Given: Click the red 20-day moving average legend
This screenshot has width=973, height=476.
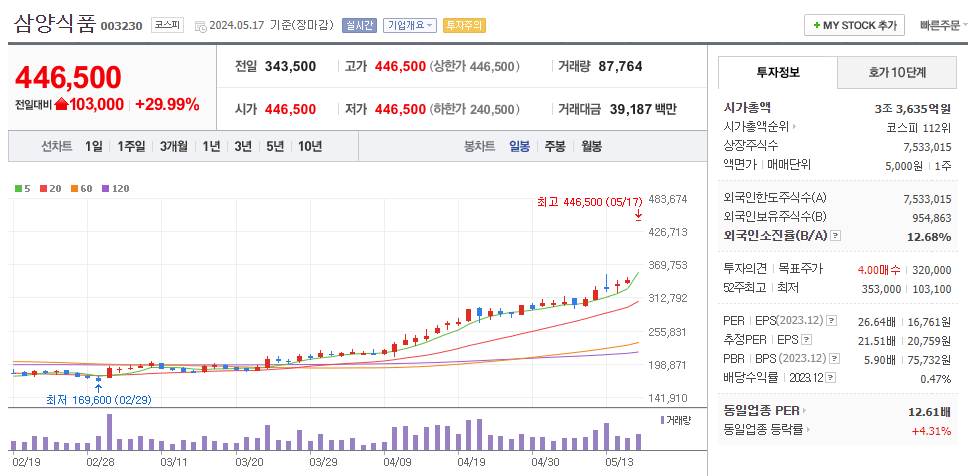Looking at the screenshot, I should coord(50,189).
